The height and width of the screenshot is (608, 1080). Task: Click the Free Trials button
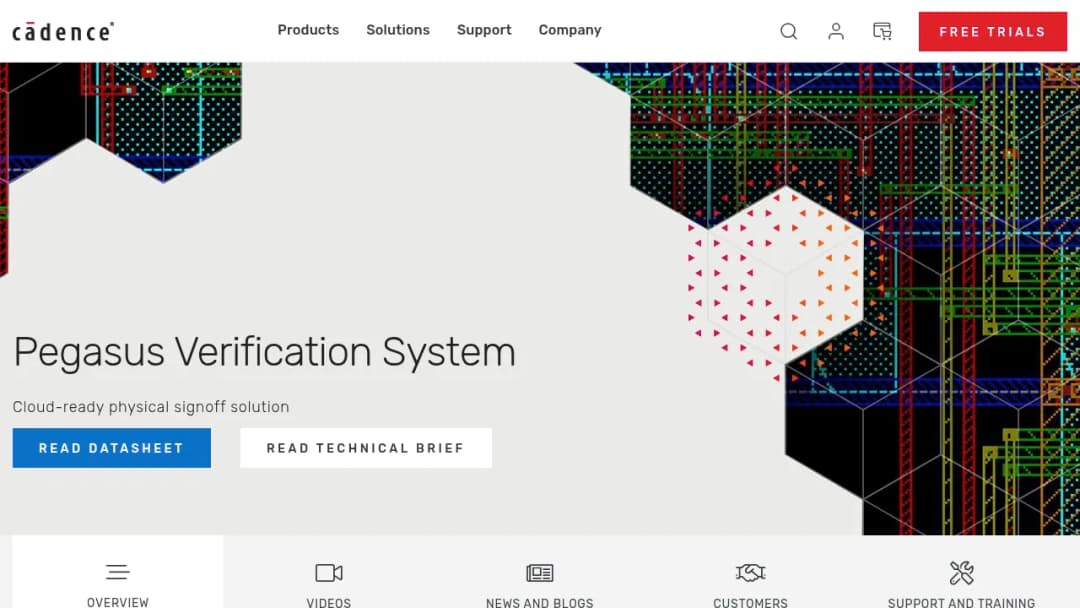coord(993,32)
